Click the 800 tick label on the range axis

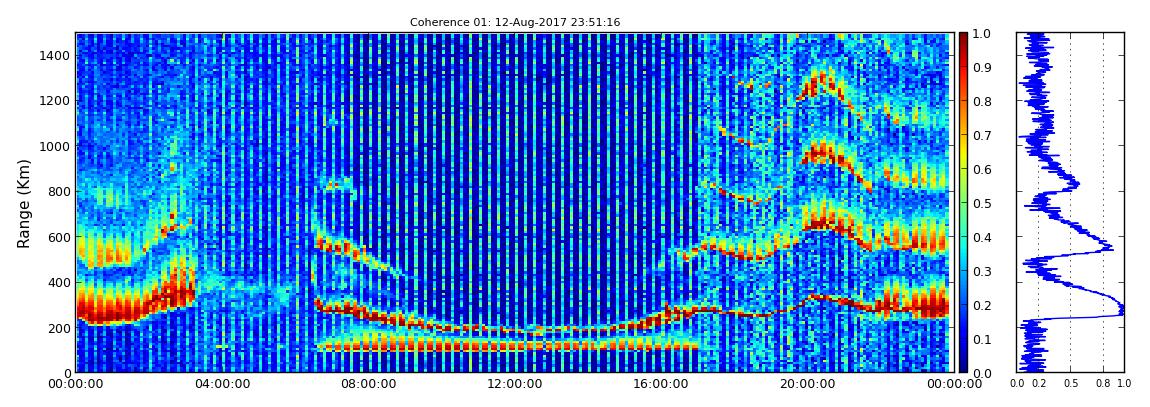(57, 191)
